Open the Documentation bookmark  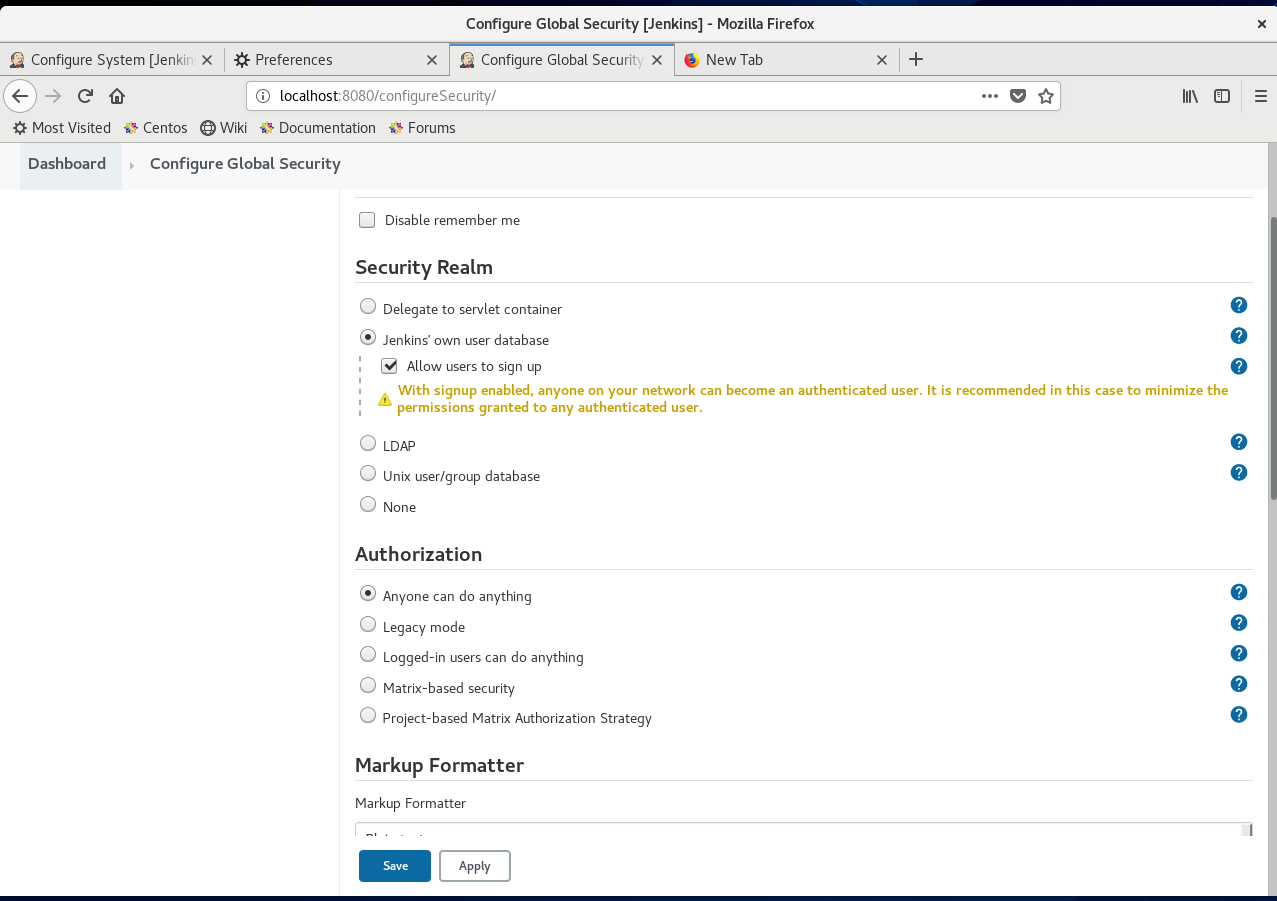tap(318, 128)
